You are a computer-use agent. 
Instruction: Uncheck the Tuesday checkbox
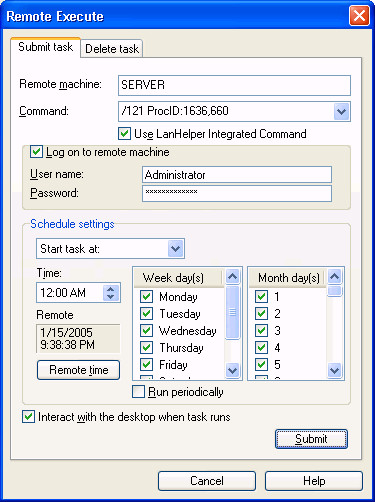(x=147, y=314)
